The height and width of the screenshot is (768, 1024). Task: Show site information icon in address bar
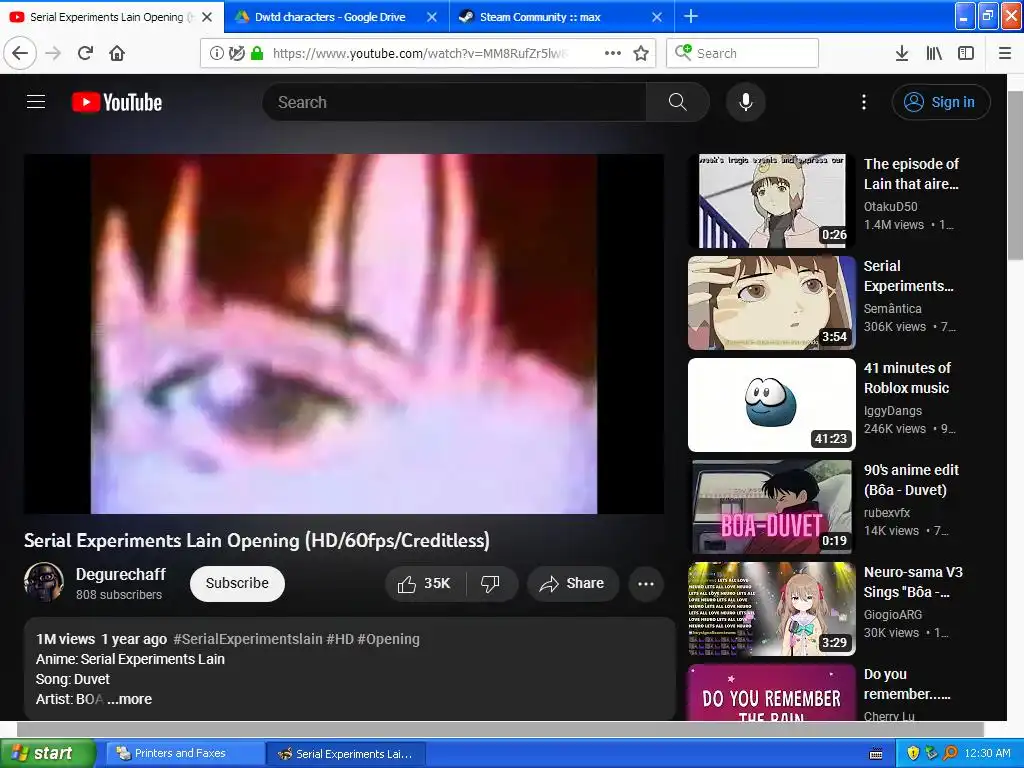pos(216,53)
